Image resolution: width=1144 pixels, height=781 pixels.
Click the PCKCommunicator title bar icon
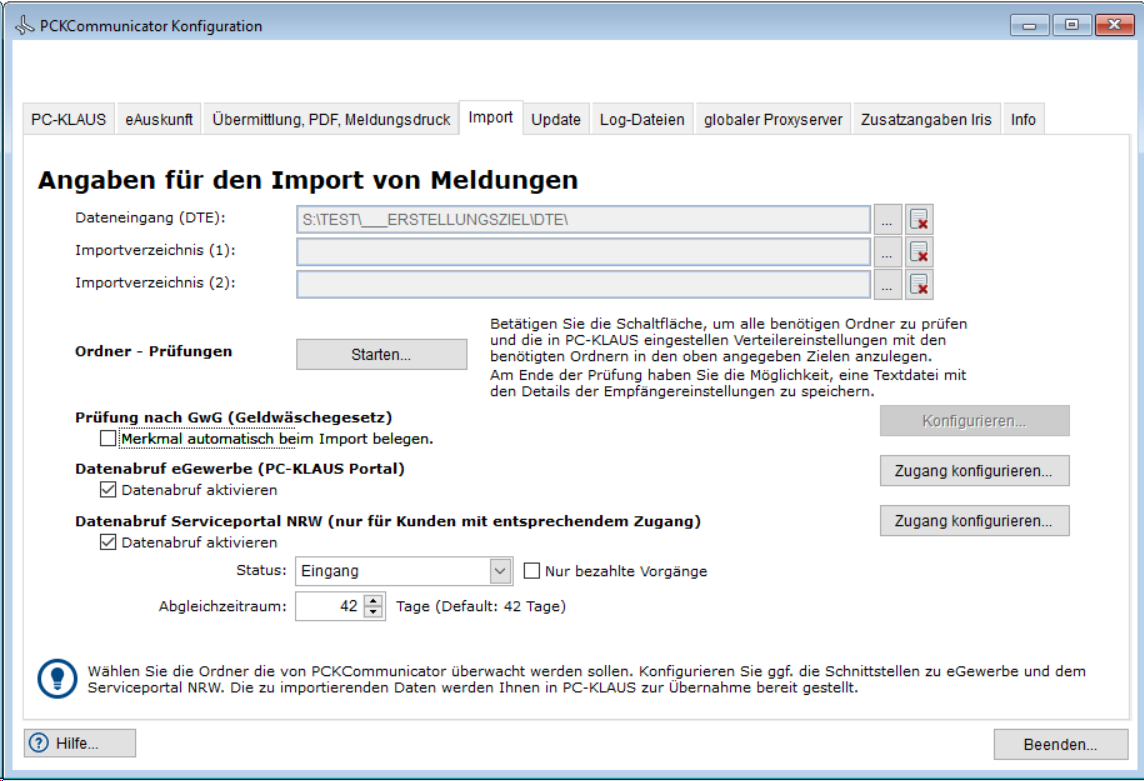click(23, 26)
